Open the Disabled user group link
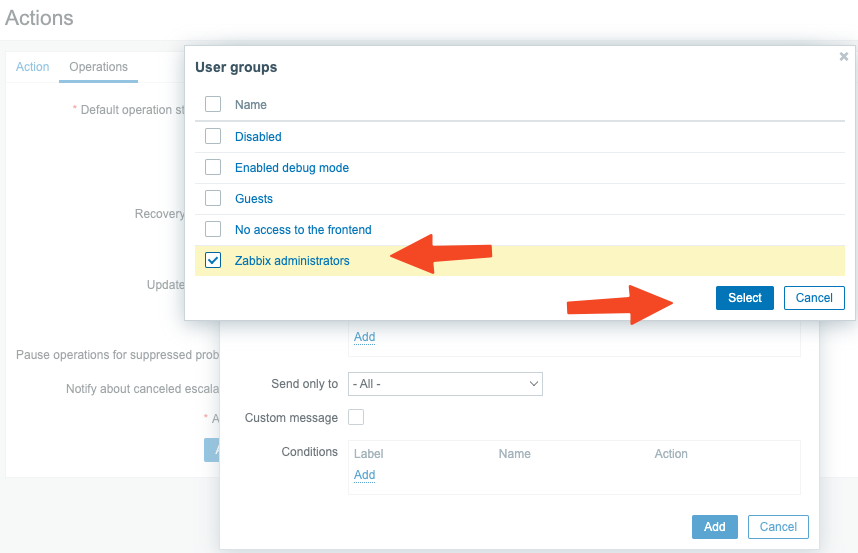Image resolution: width=858 pixels, height=553 pixels. click(x=258, y=137)
